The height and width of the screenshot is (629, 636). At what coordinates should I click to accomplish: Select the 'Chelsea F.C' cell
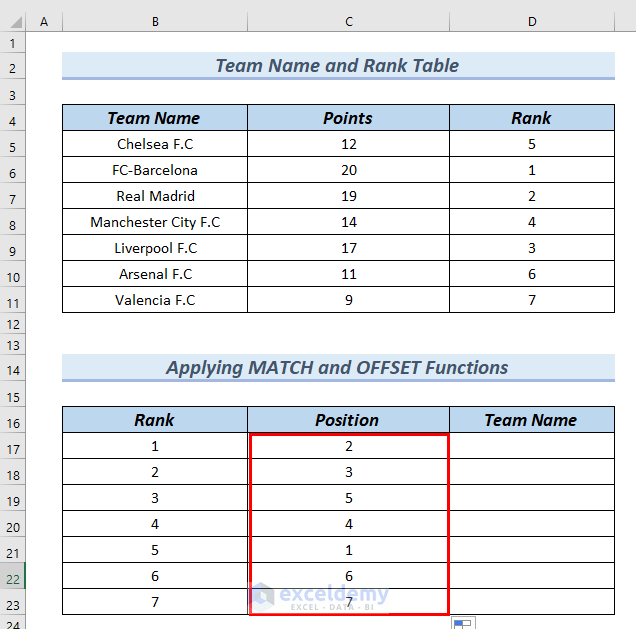(155, 144)
